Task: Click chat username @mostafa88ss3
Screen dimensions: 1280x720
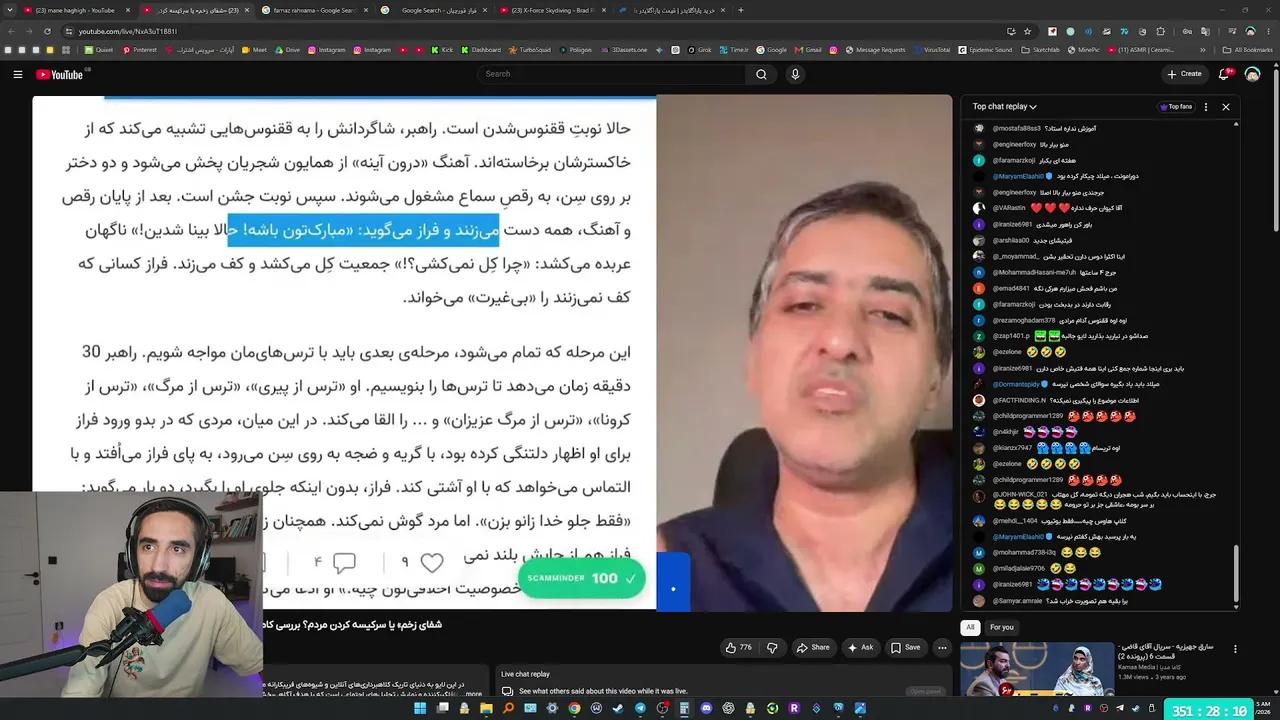Action: (1016, 128)
